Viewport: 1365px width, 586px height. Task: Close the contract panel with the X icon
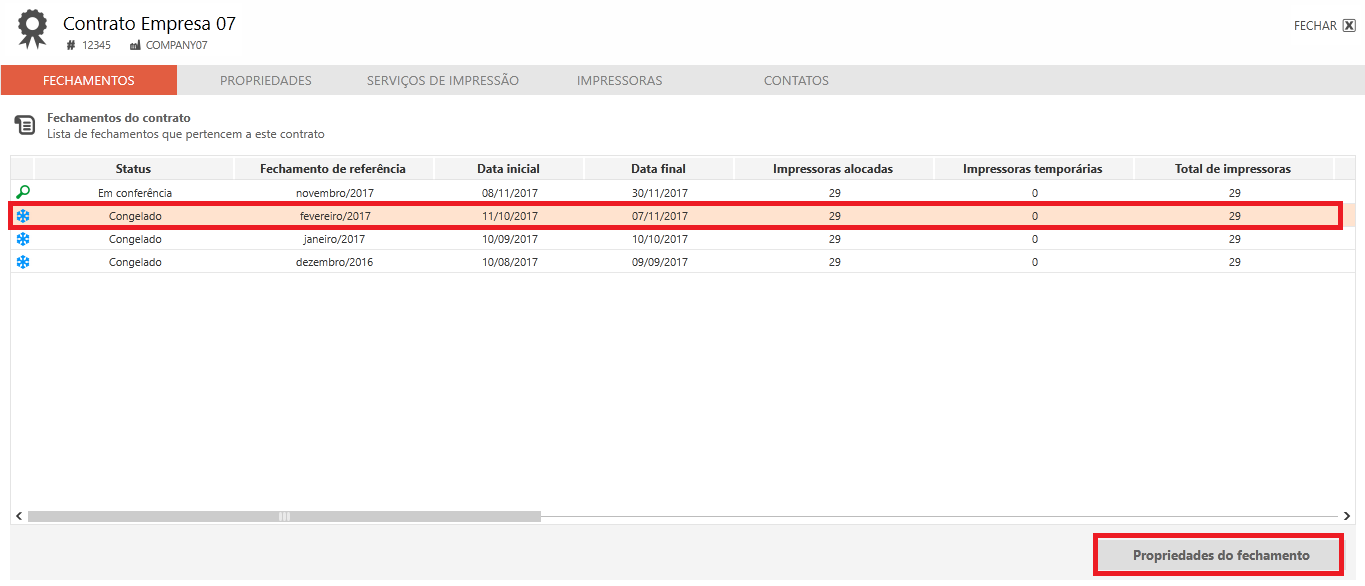(x=1349, y=26)
